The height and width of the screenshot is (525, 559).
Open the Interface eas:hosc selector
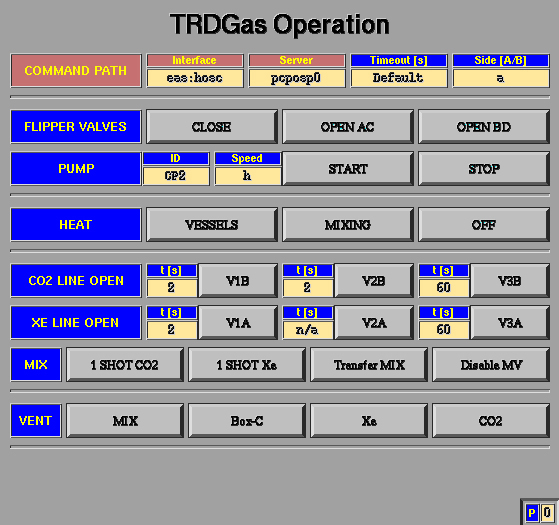pos(195,78)
